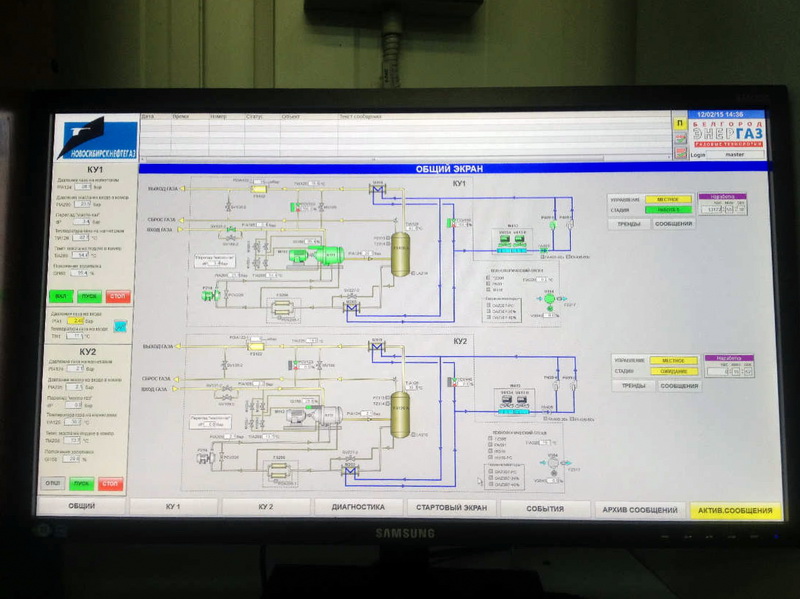Click the КУ2 separator vessel icon
The height and width of the screenshot is (599, 800).
(400, 414)
